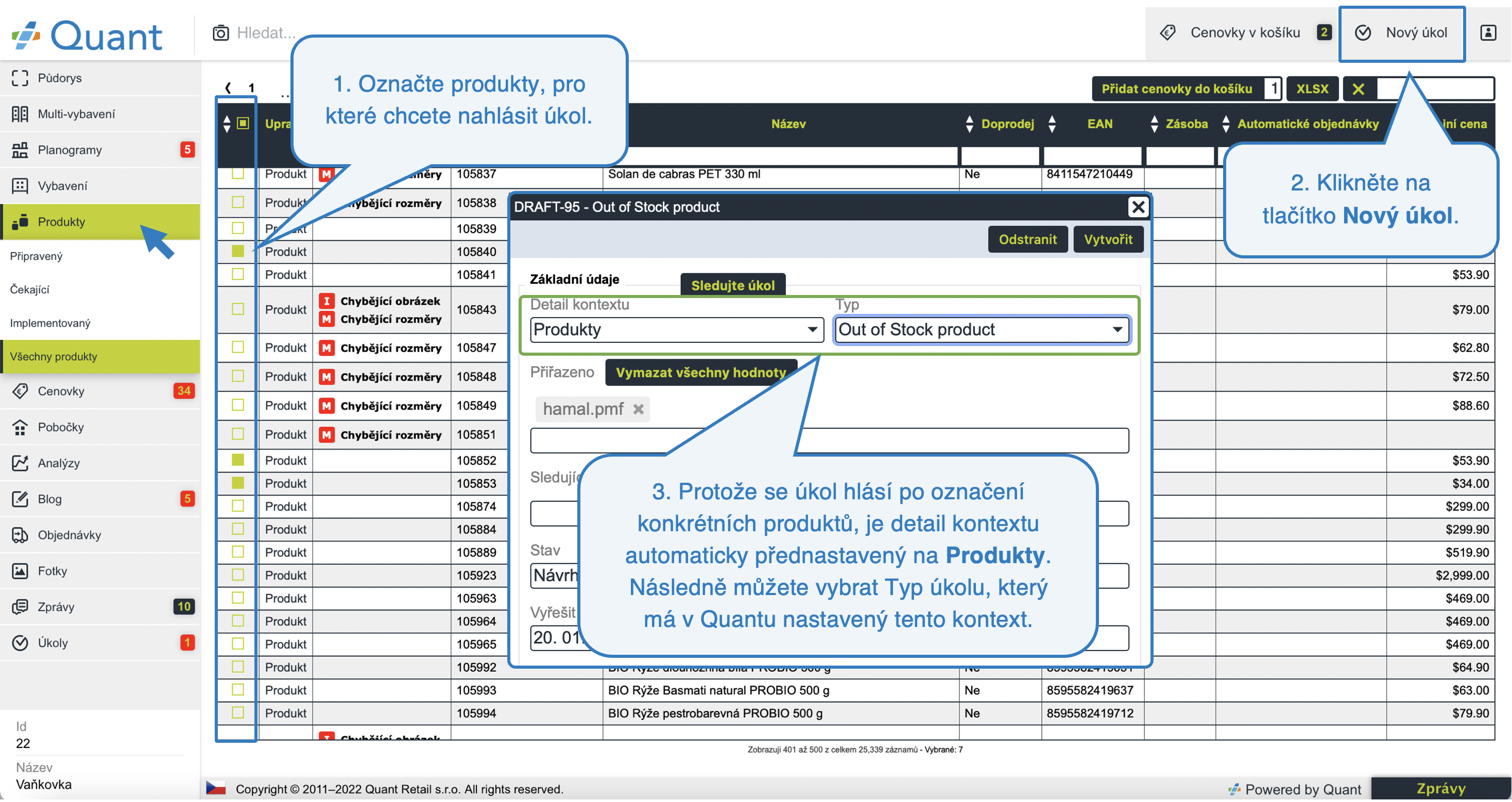Click the EAN column filter field
Image resolution: width=1512 pixels, height=802 pixels.
(x=1092, y=156)
